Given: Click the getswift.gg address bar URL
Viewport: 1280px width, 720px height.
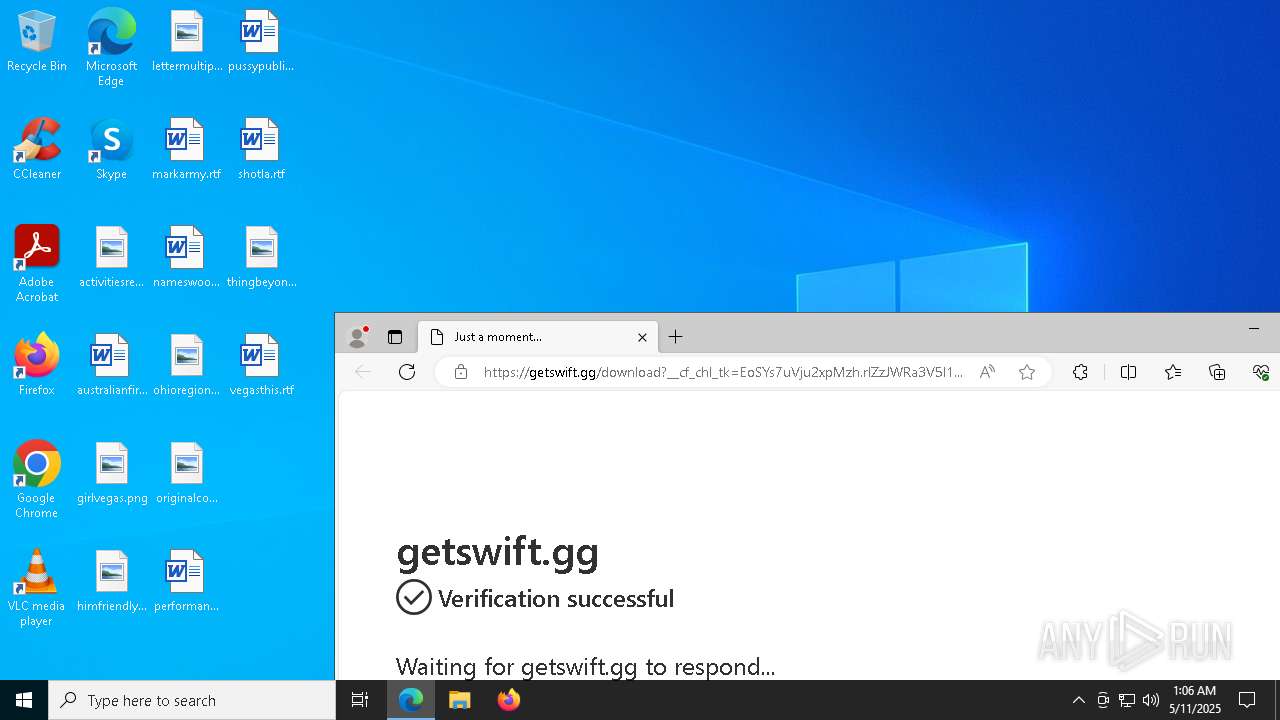Looking at the screenshot, I should [x=723, y=372].
